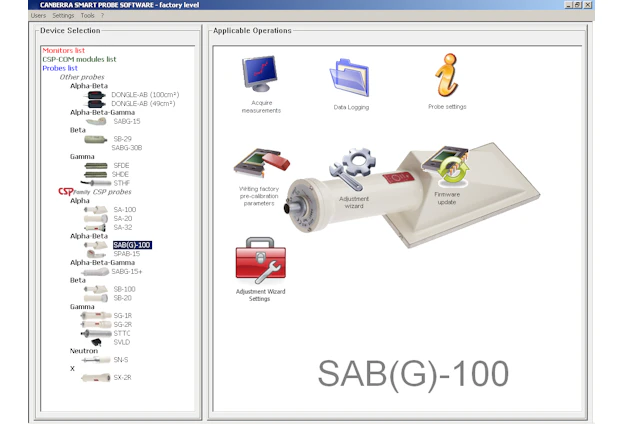The image size is (622, 424).
Task: Click the SA-100 probe image
Action: pos(96,210)
